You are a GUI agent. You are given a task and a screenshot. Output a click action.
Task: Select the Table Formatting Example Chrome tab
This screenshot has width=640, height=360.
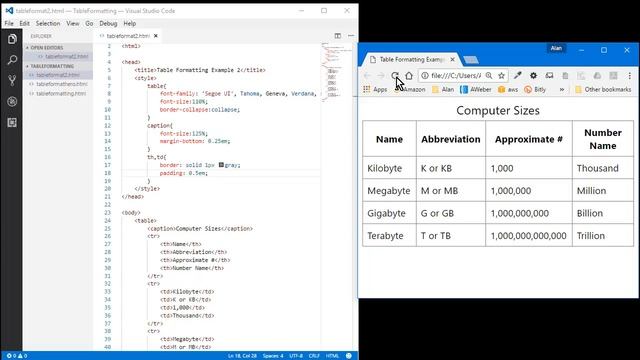[410, 60]
